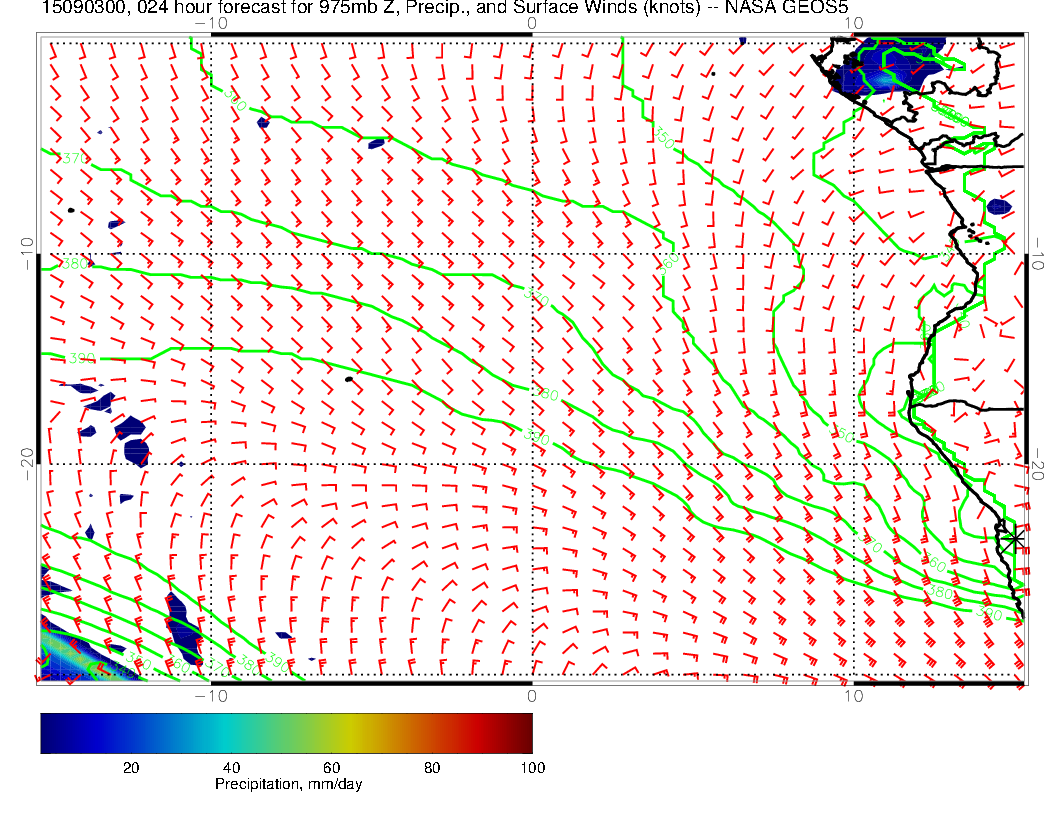Click the colorbar tick label 60
The image size is (1056, 816).
pyautogui.click(x=331, y=768)
